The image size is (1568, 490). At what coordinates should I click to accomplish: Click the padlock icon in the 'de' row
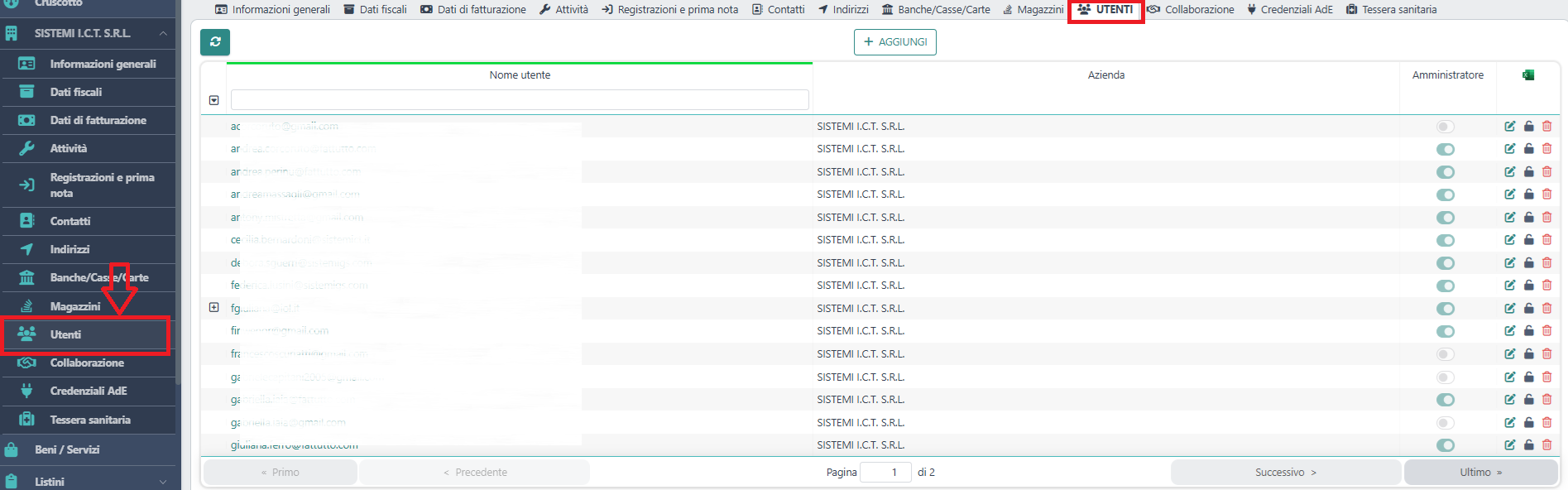1529,263
